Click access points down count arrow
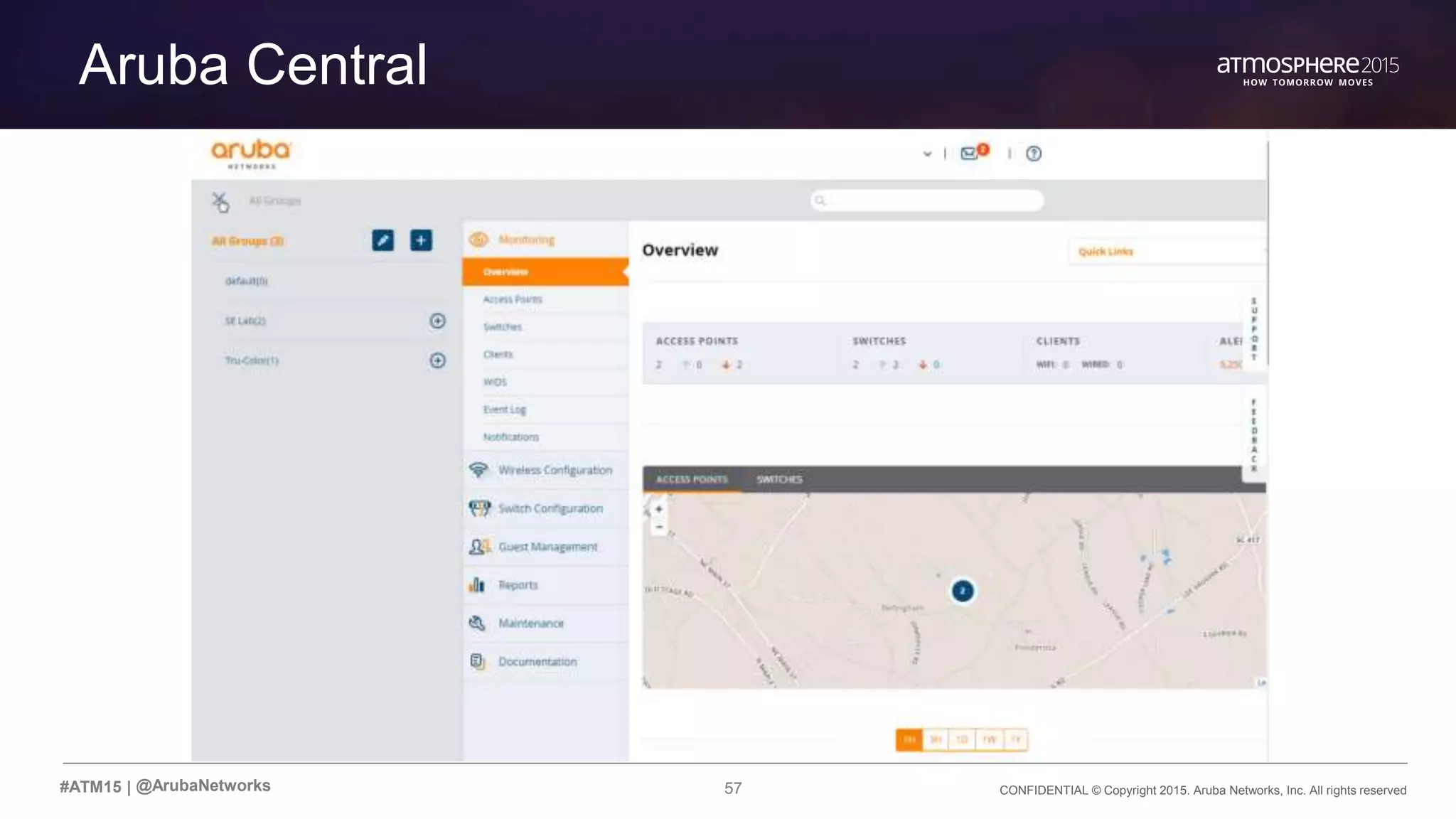Image resolution: width=1456 pixels, height=819 pixels. (727, 365)
